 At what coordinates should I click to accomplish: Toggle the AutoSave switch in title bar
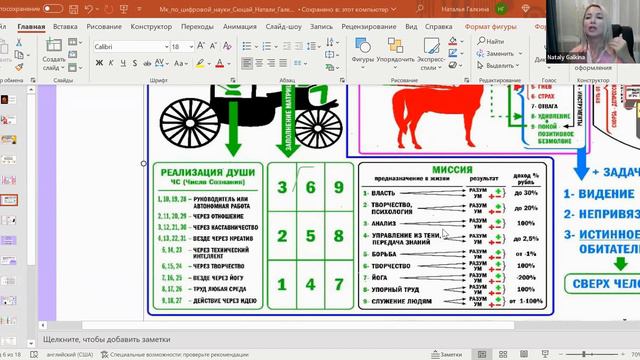pos(53,9)
